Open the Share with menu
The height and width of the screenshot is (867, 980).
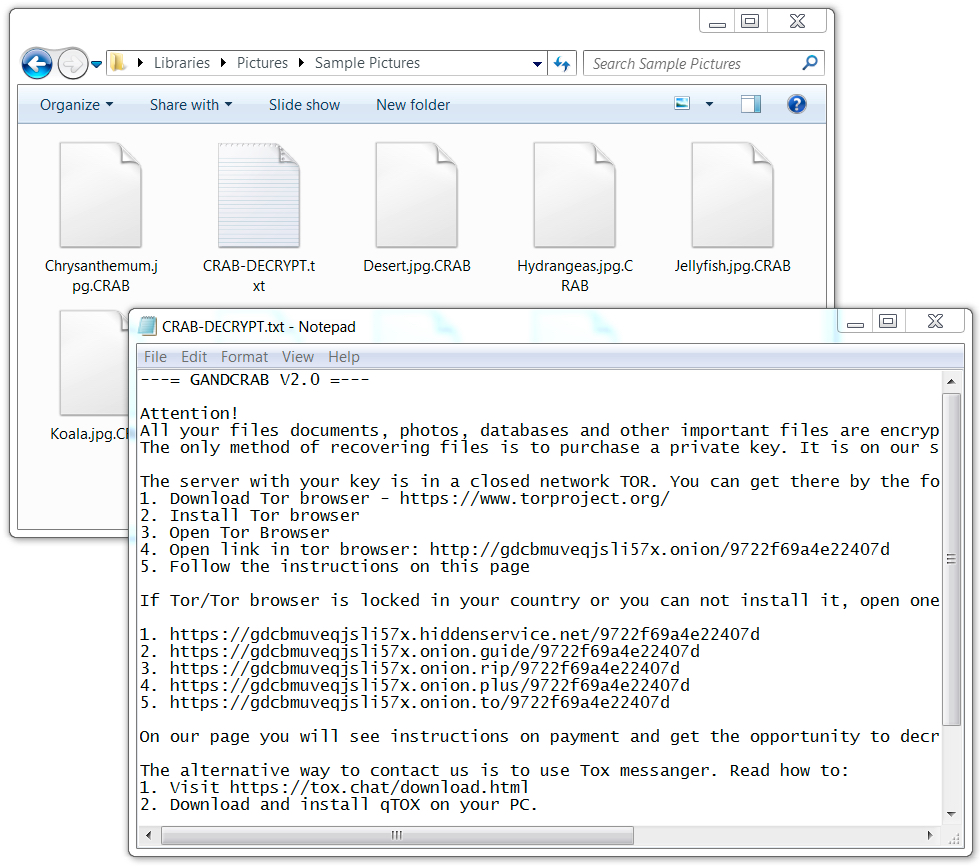191,105
